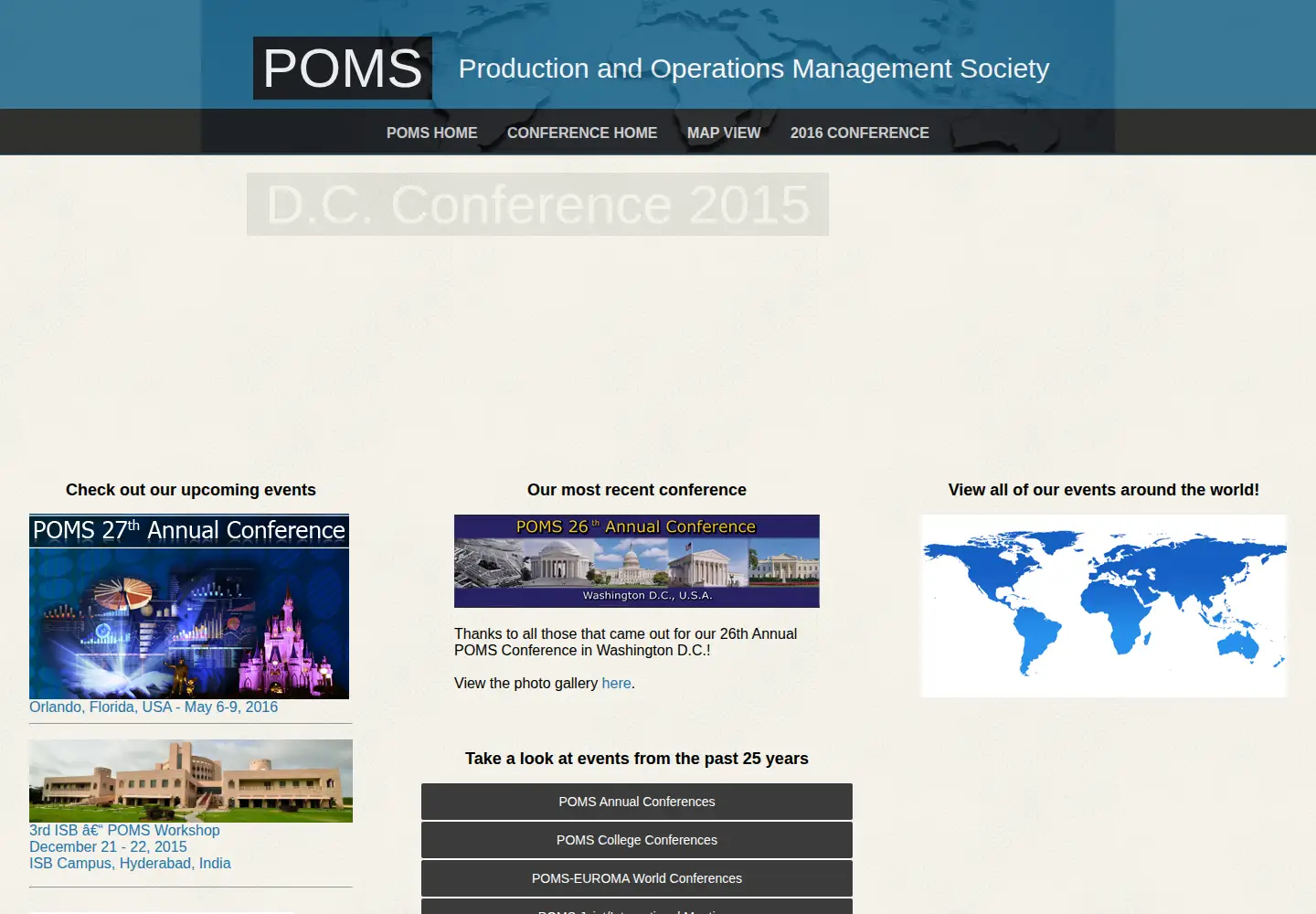Image resolution: width=1316 pixels, height=914 pixels.
Task: Click 'Our most recent conference' heading
Action: click(637, 490)
